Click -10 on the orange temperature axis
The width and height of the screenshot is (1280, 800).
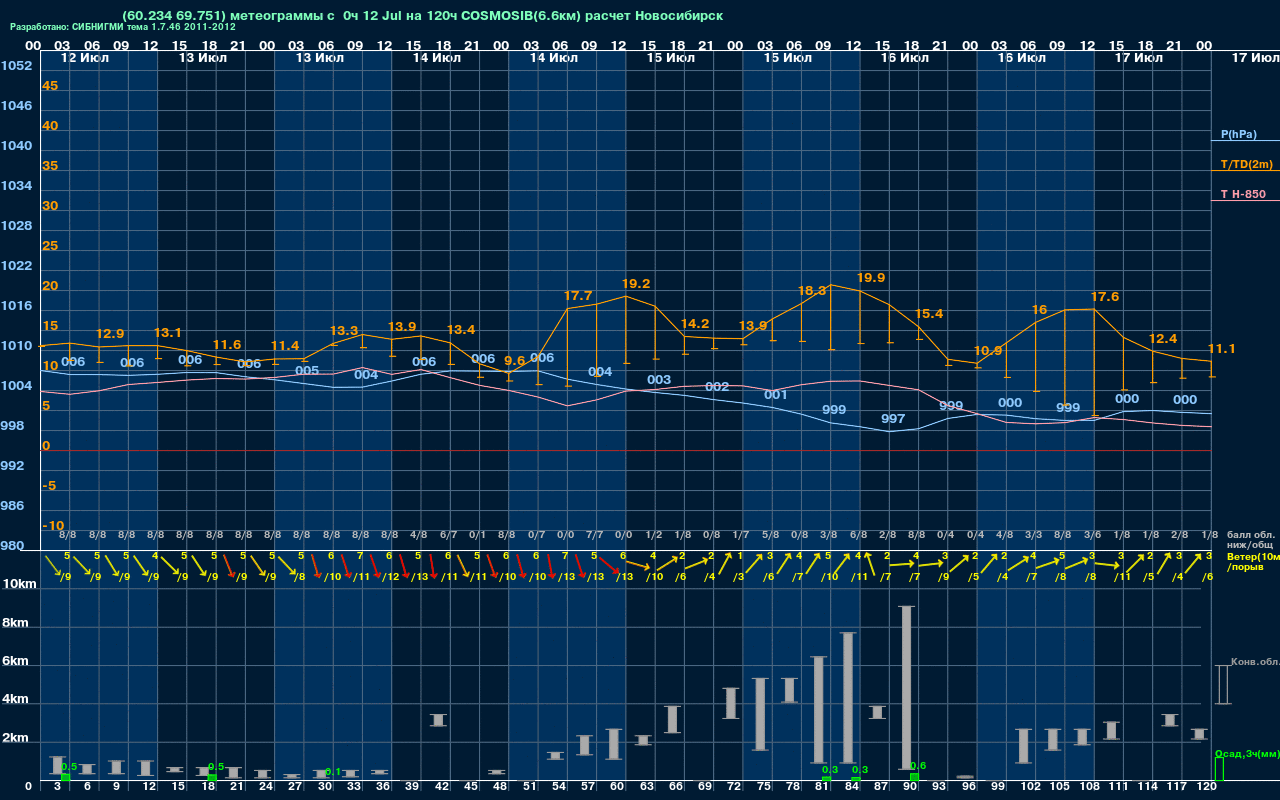(x=54, y=526)
